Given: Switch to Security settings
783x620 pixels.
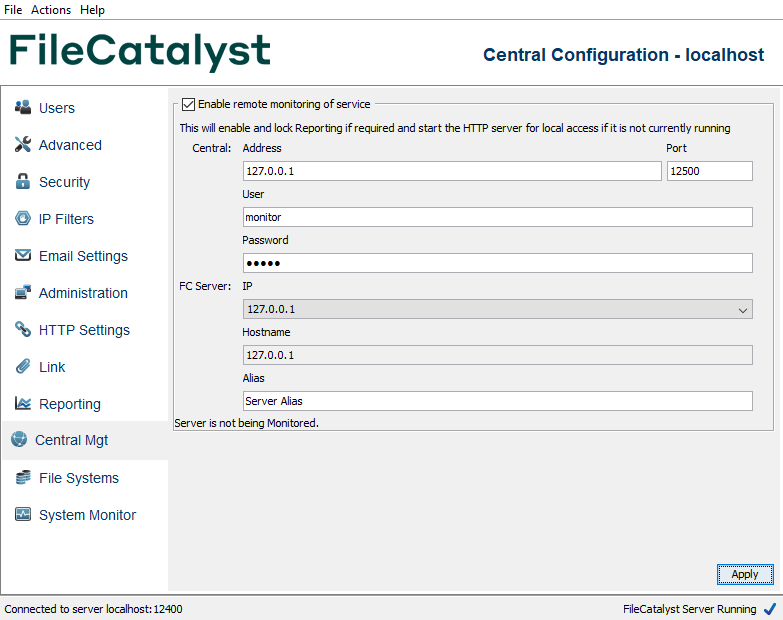Looking at the screenshot, I should tap(64, 182).
